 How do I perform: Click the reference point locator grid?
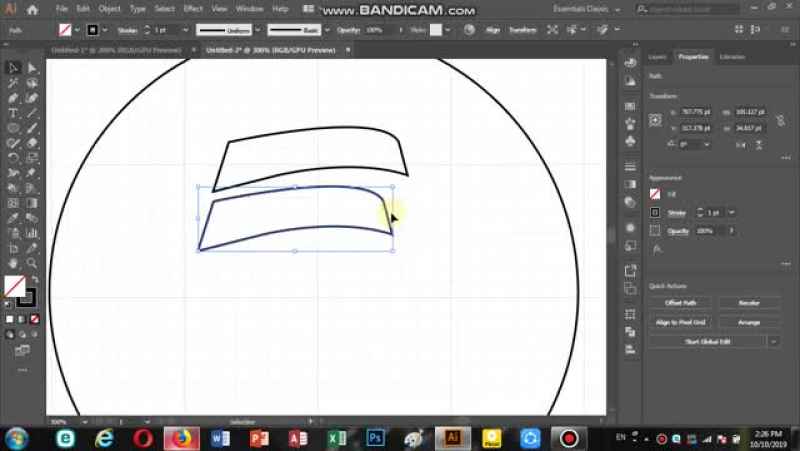coord(656,120)
